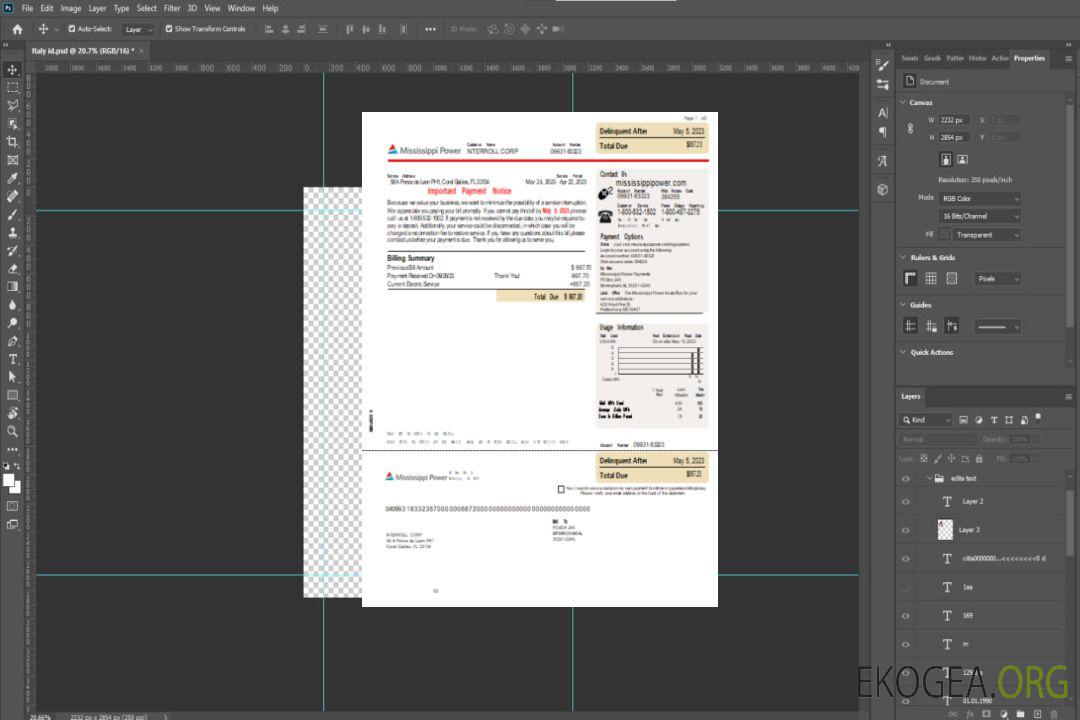Collapse the Rulers & Grids section

point(903,258)
